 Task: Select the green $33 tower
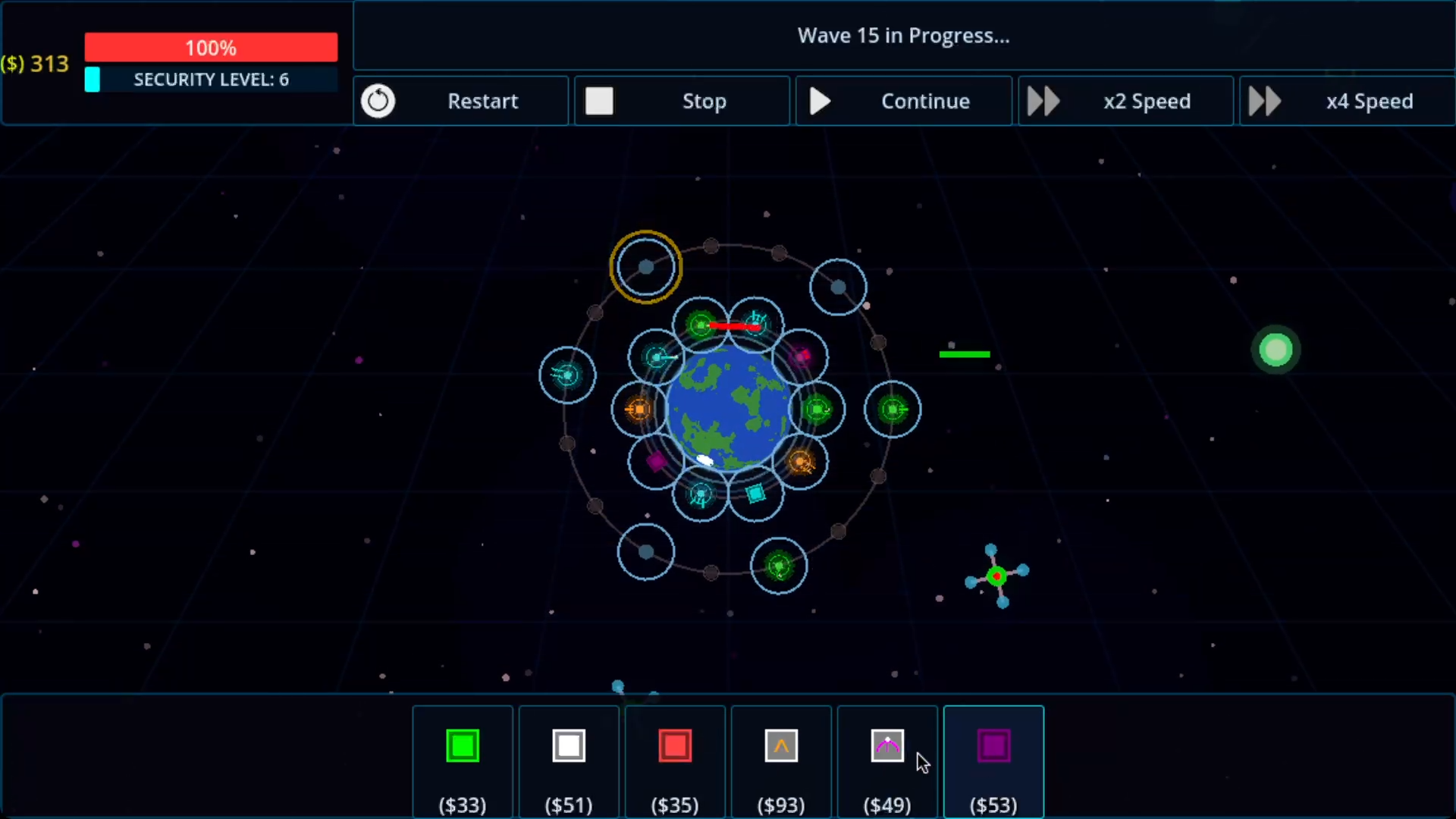pos(463,747)
